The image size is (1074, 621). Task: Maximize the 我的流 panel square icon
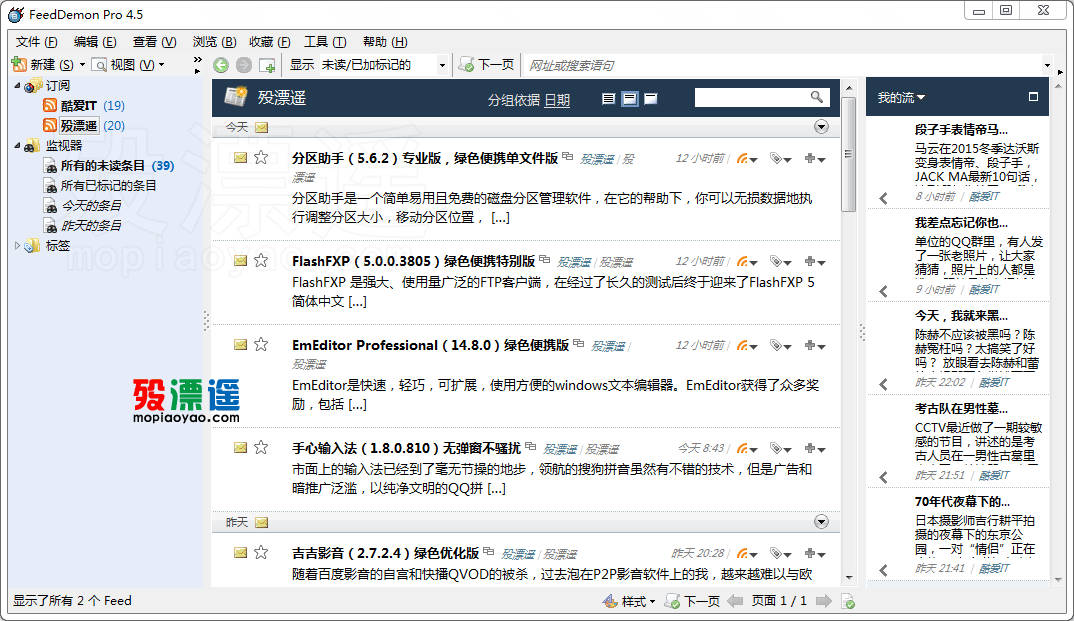(x=1034, y=97)
